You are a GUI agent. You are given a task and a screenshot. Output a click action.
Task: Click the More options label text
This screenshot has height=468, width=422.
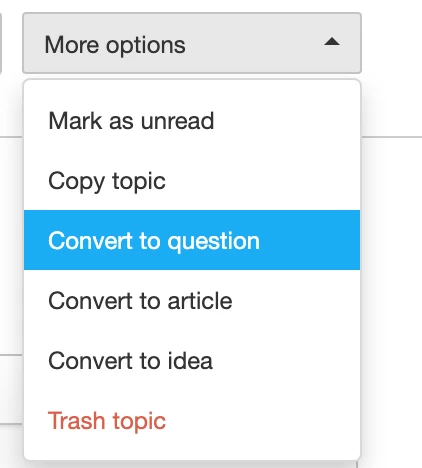pos(115,45)
